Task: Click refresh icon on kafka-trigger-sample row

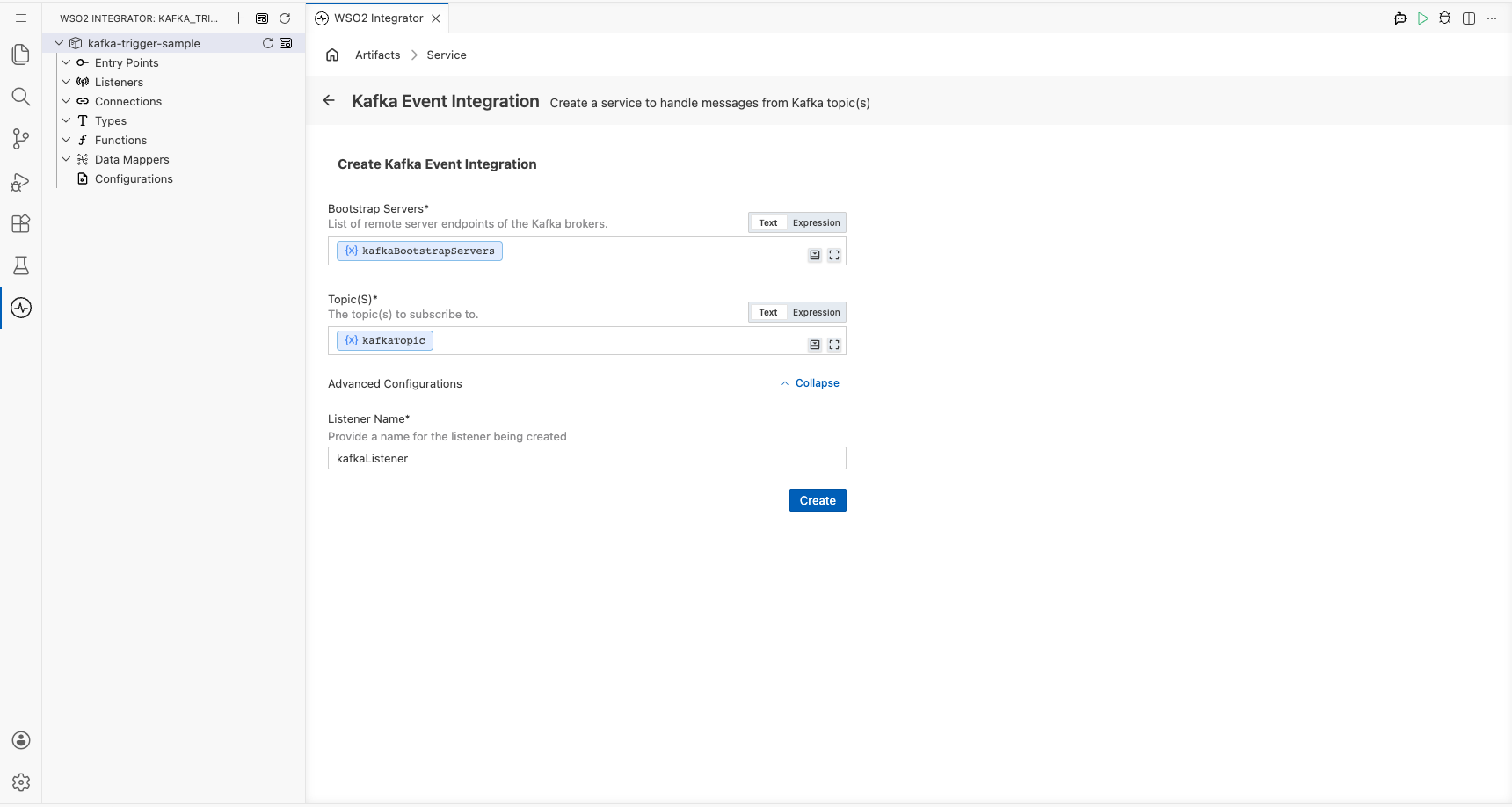Action: click(x=268, y=43)
